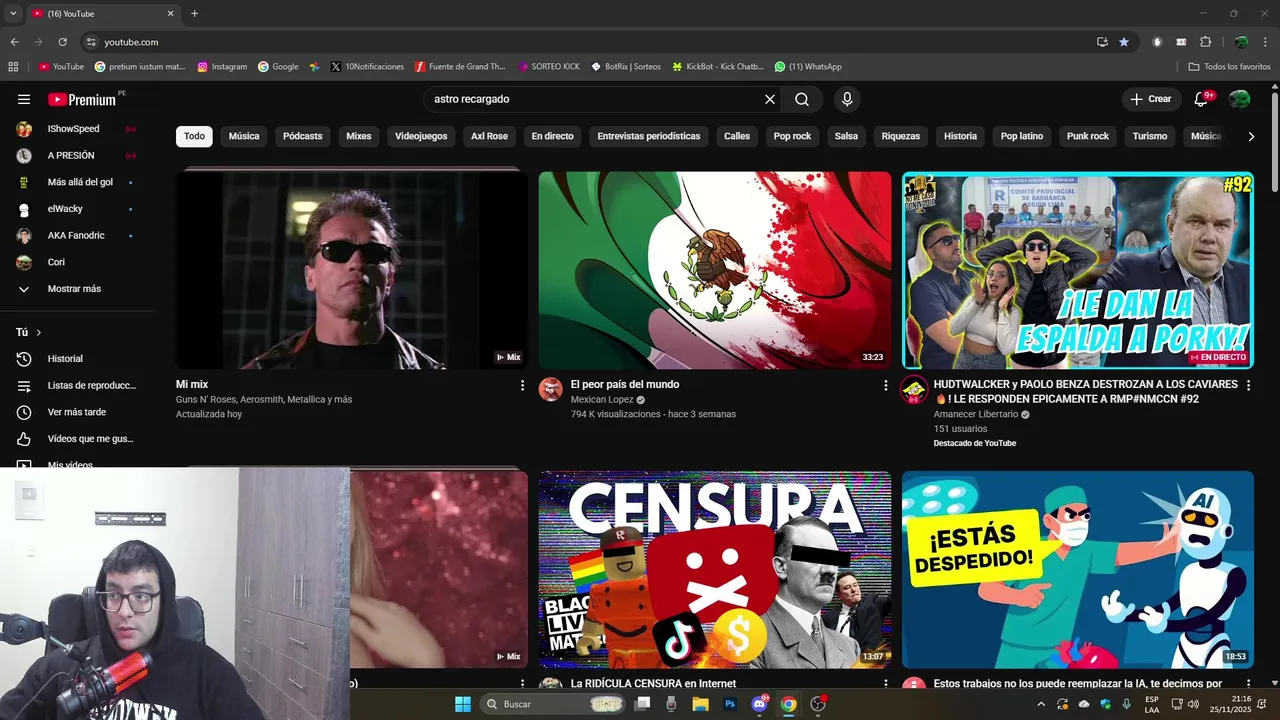The image size is (1280, 720).
Task: Select the 'Entrevistas periodísticas' chip
Action: pos(649,136)
